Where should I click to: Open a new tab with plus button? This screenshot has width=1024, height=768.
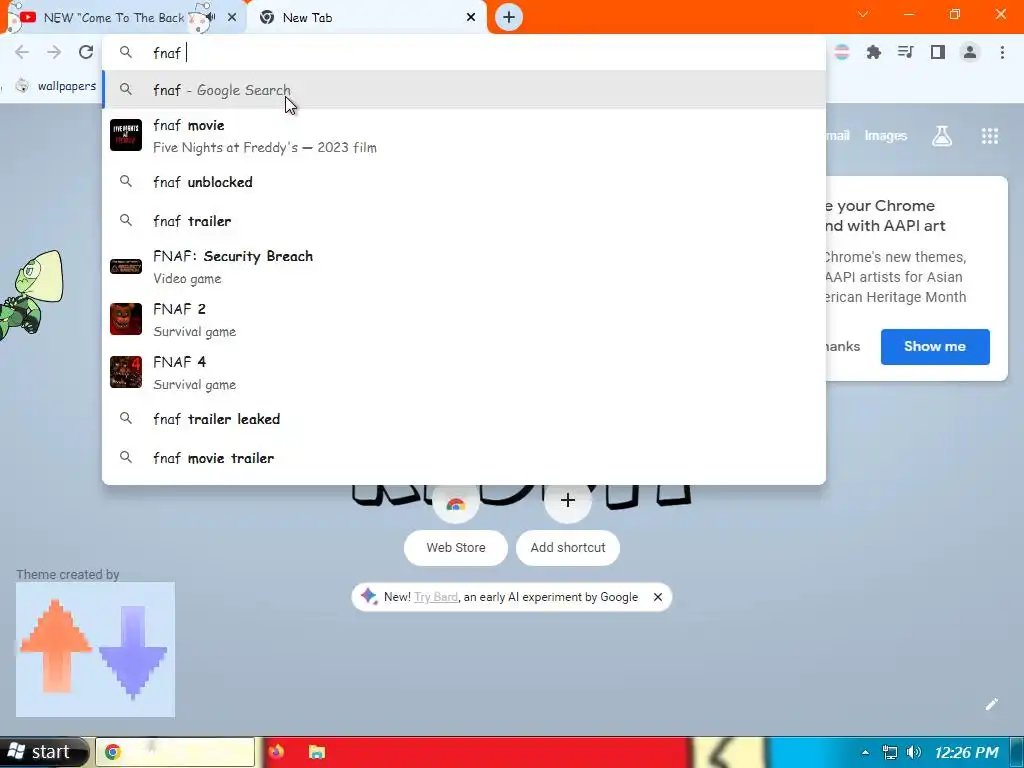[x=509, y=17]
